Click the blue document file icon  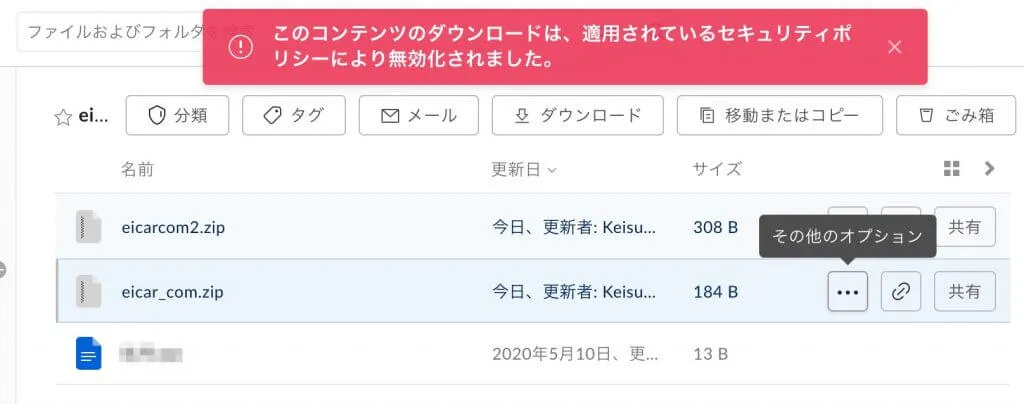[x=89, y=353]
